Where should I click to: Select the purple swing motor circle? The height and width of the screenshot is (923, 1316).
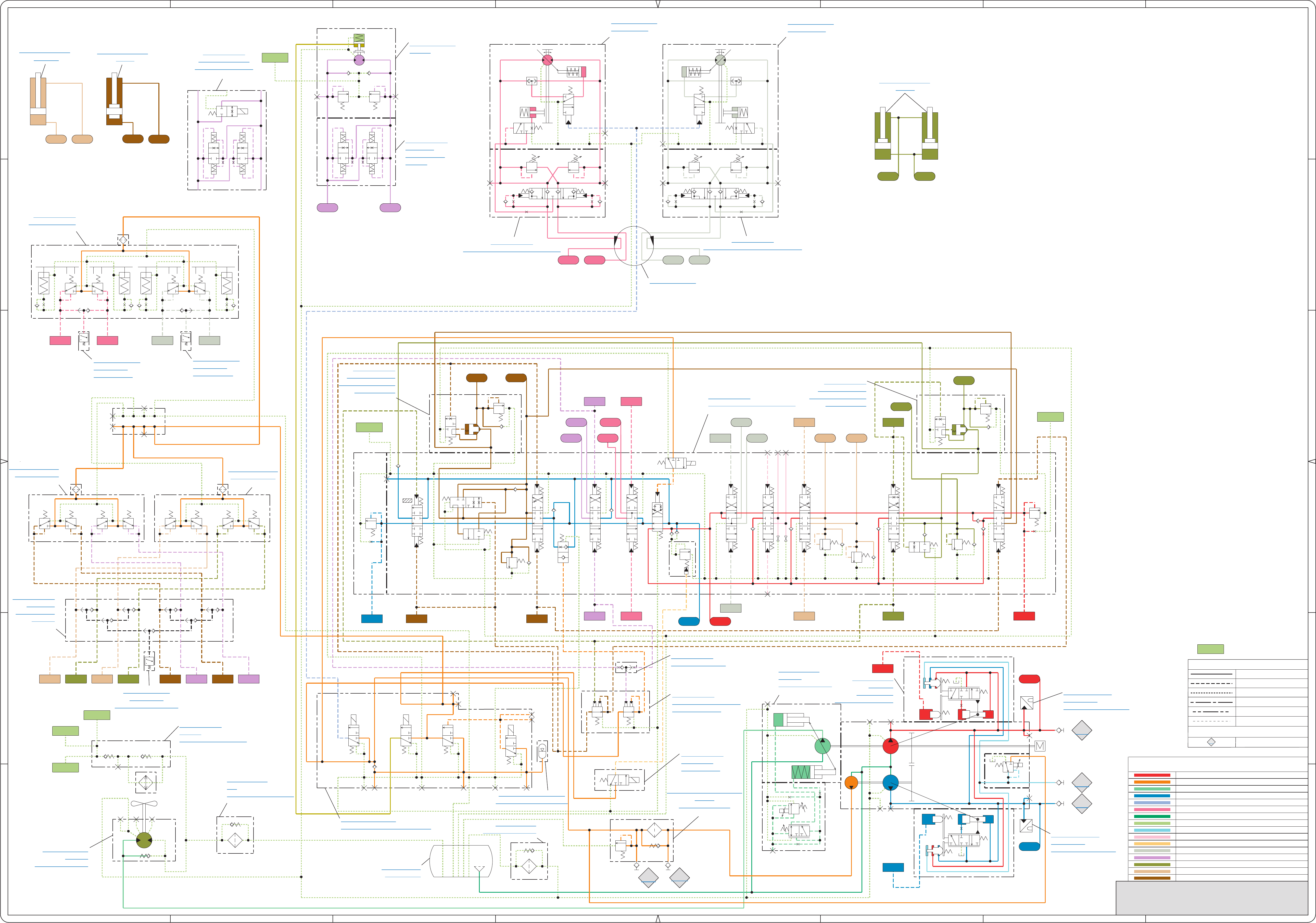(x=359, y=60)
